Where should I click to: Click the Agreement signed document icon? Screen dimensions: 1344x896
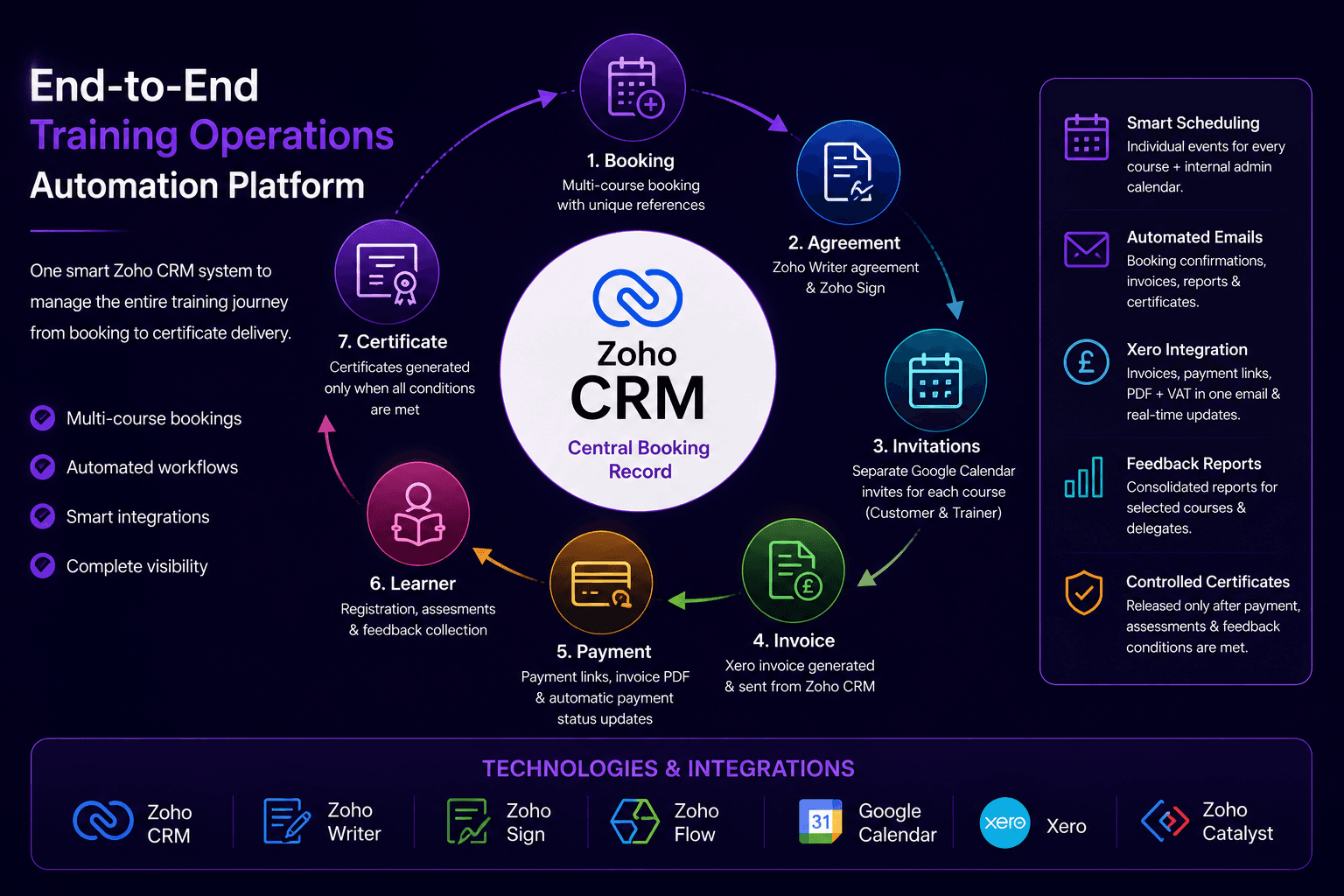click(x=849, y=172)
